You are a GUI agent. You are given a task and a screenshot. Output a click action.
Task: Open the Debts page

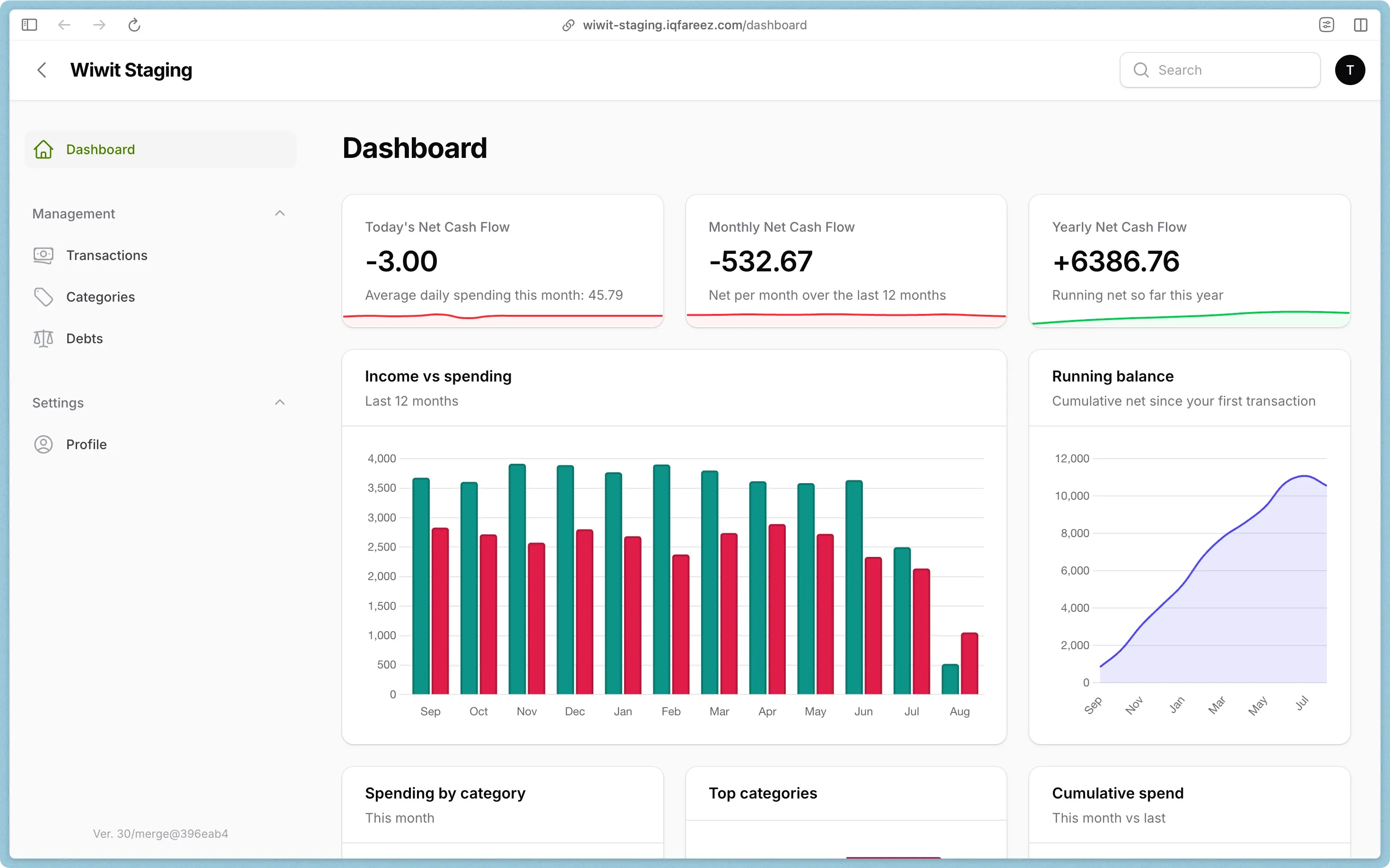tap(161, 338)
